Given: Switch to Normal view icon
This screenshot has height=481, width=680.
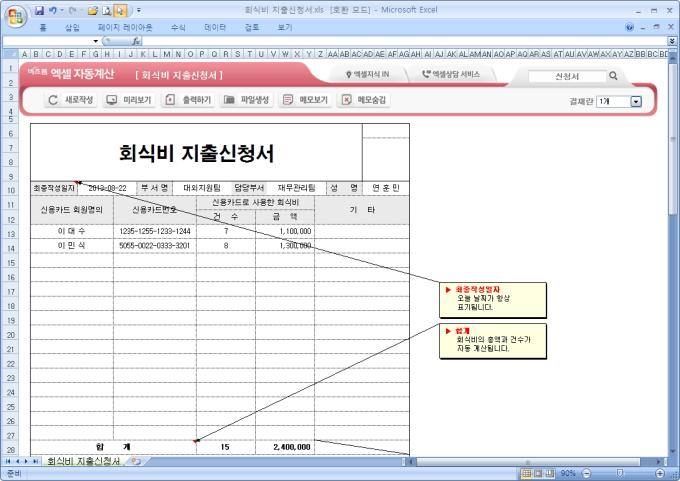Looking at the screenshot, I should pyautogui.click(x=526, y=473).
